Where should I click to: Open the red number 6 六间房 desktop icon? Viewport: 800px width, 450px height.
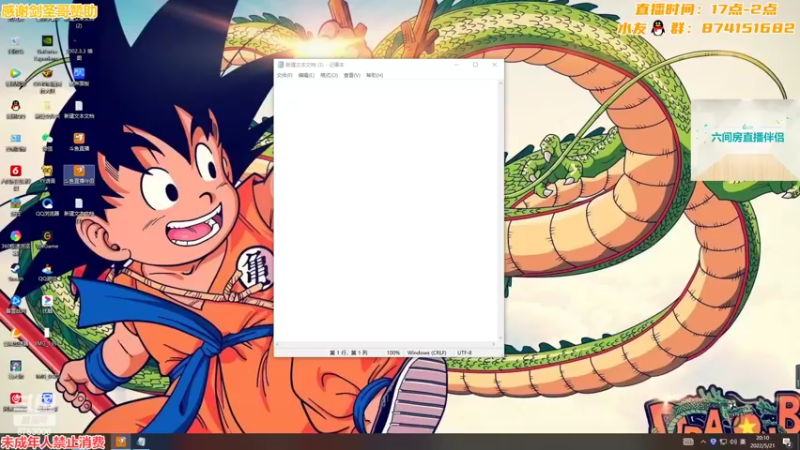(15, 177)
